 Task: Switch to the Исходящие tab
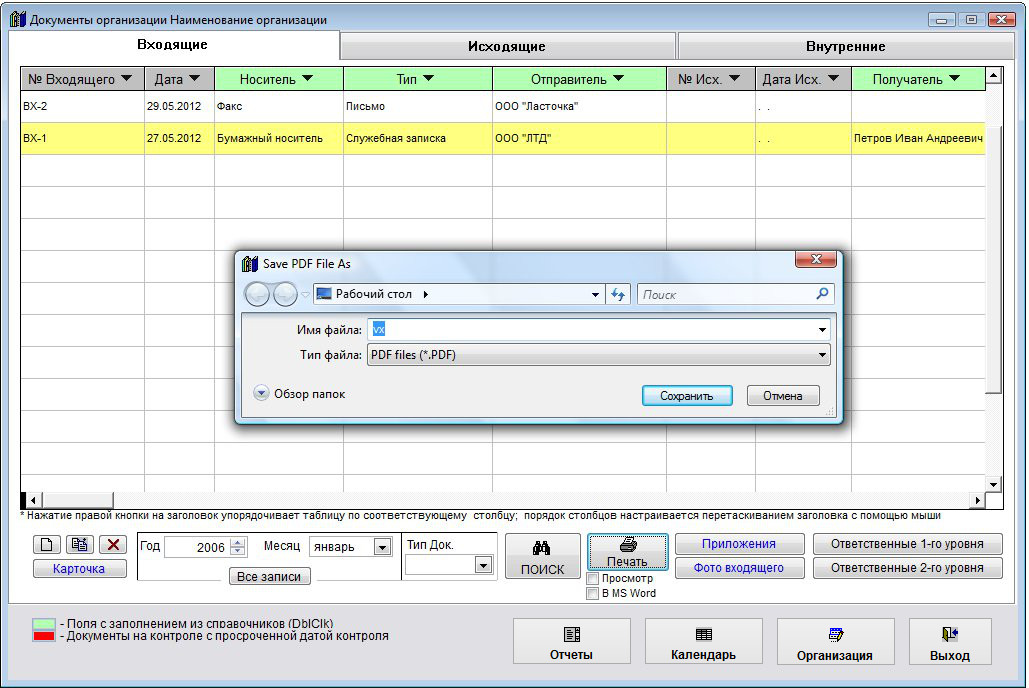507,46
